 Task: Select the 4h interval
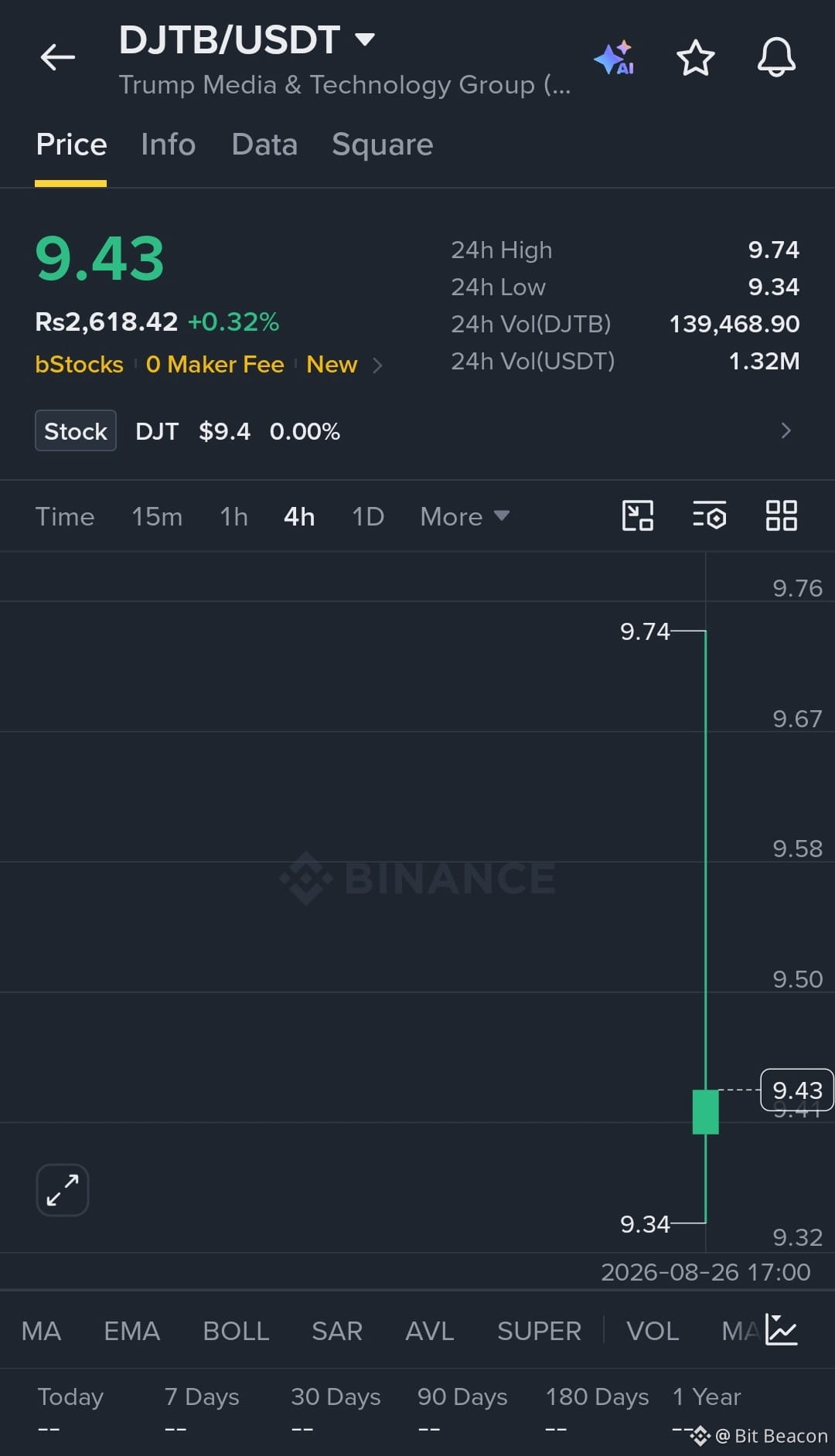299,516
